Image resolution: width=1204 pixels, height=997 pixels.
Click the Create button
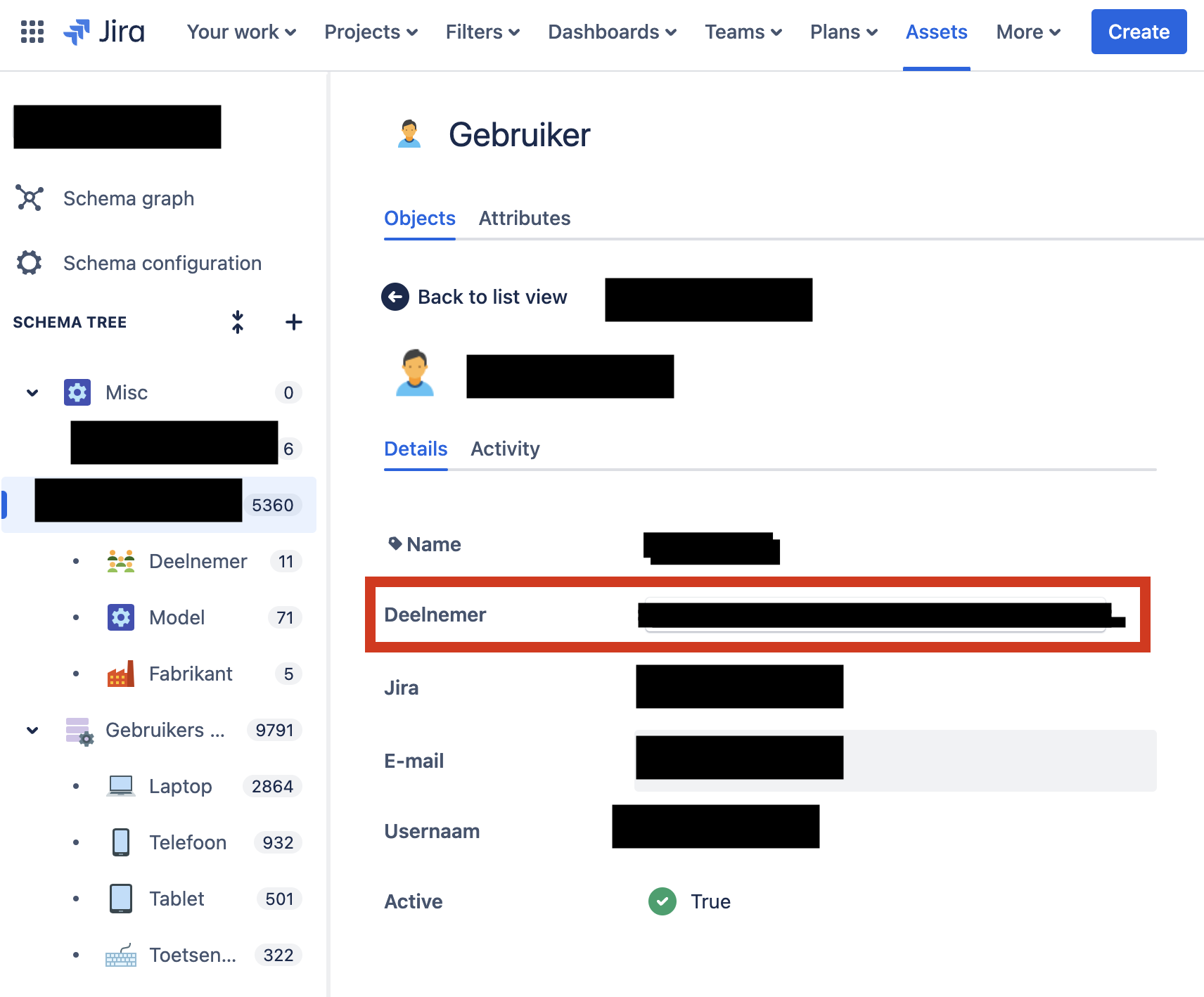1139,32
